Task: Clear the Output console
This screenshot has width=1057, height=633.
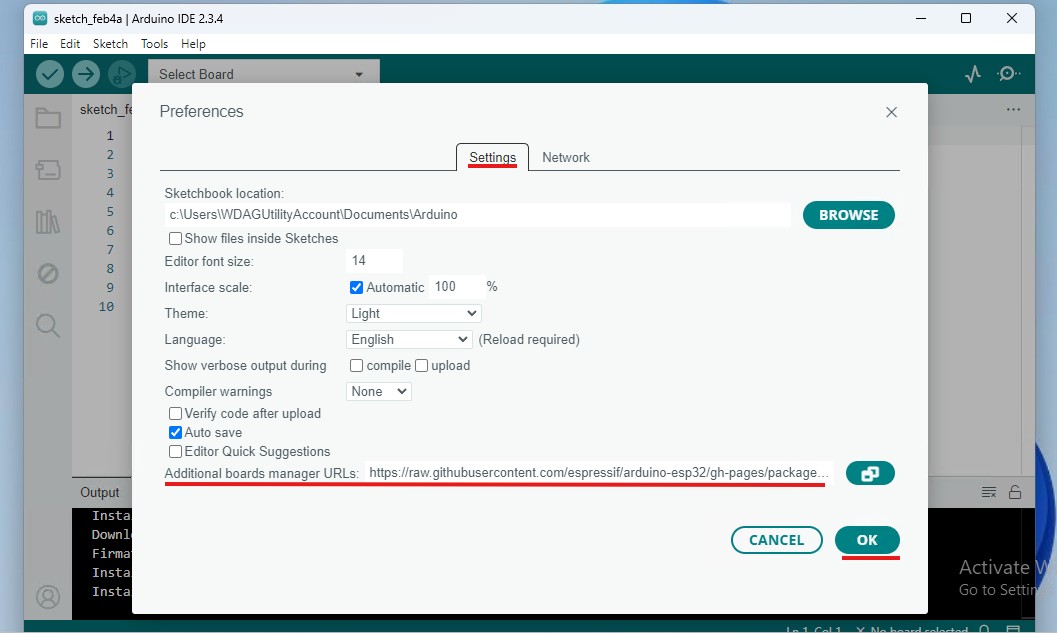Action: click(988, 491)
